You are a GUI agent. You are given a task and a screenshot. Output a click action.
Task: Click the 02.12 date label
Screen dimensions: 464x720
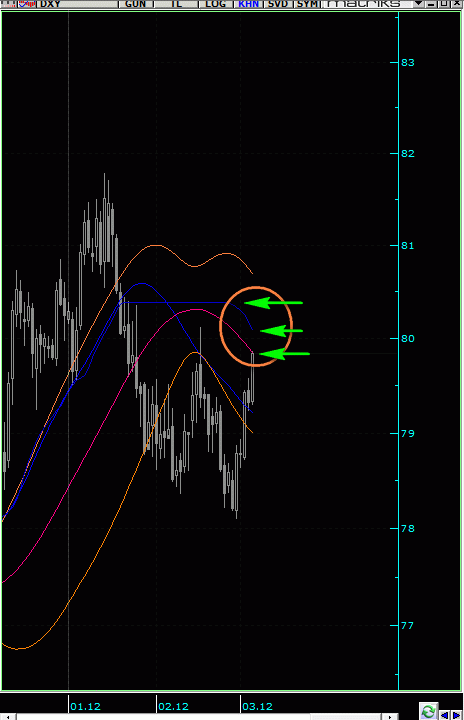[x=173, y=706]
